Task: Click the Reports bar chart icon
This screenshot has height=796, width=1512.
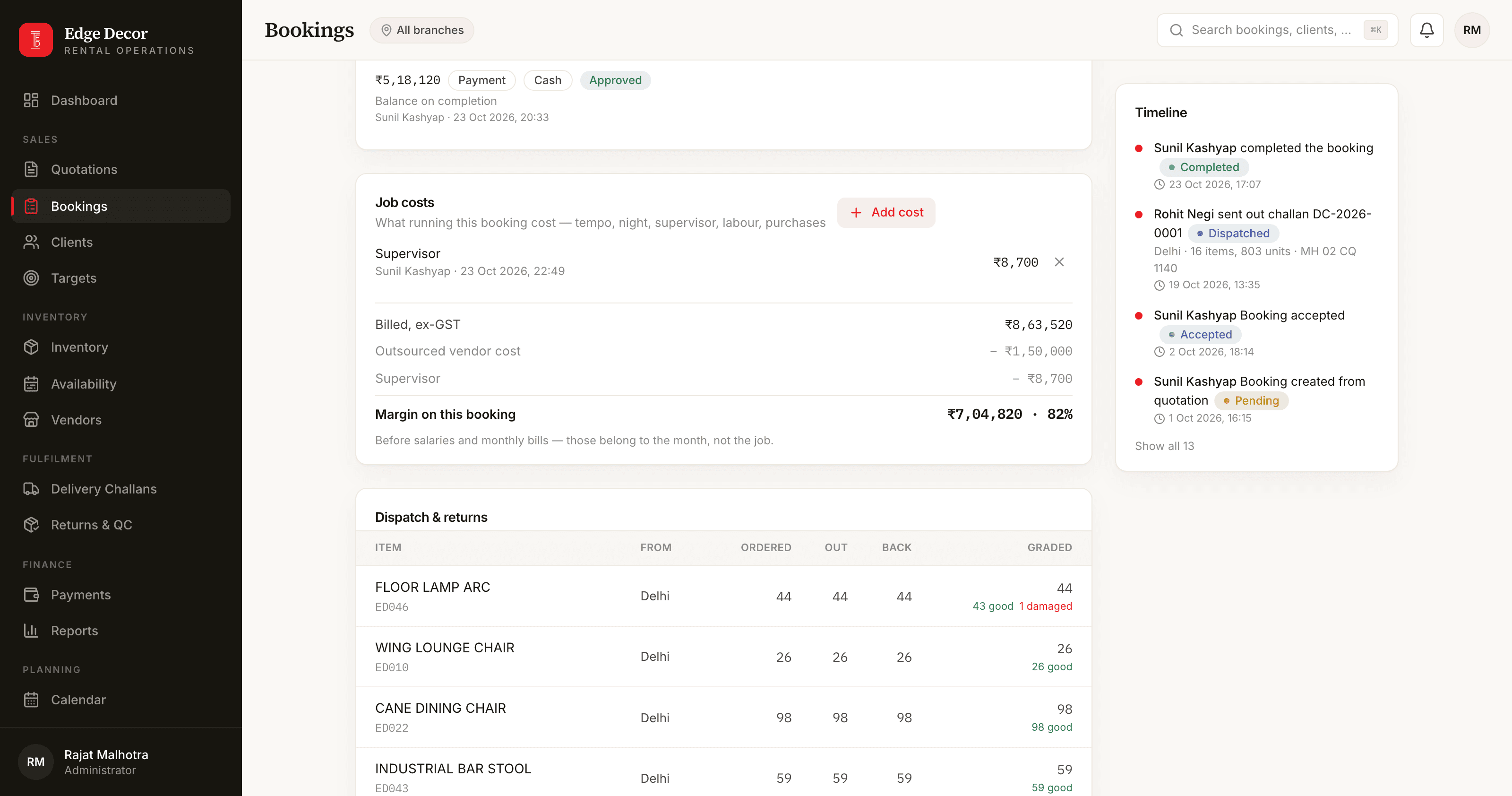Action: pos(31,631)
